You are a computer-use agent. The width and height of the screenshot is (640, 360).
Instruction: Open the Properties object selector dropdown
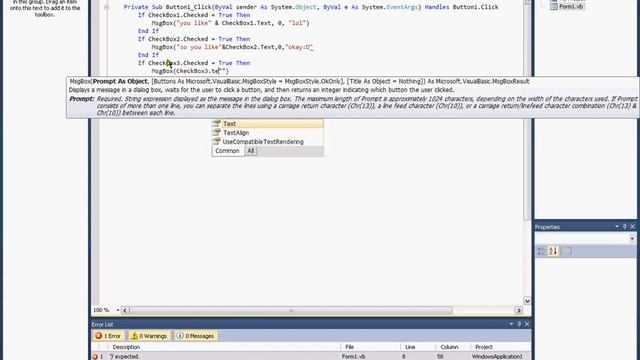pos(632,238)
